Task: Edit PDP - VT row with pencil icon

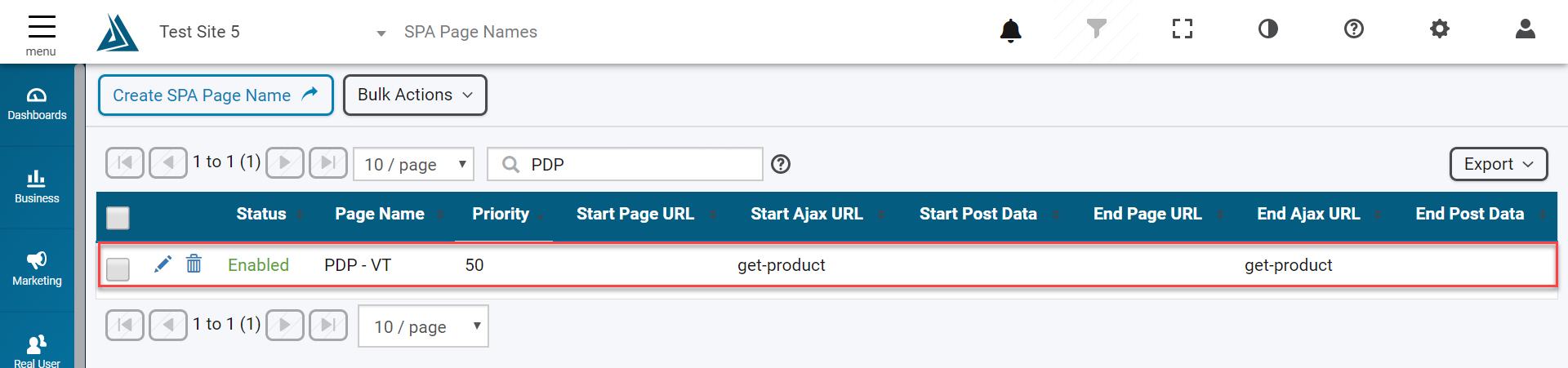Action: point(163,264)
